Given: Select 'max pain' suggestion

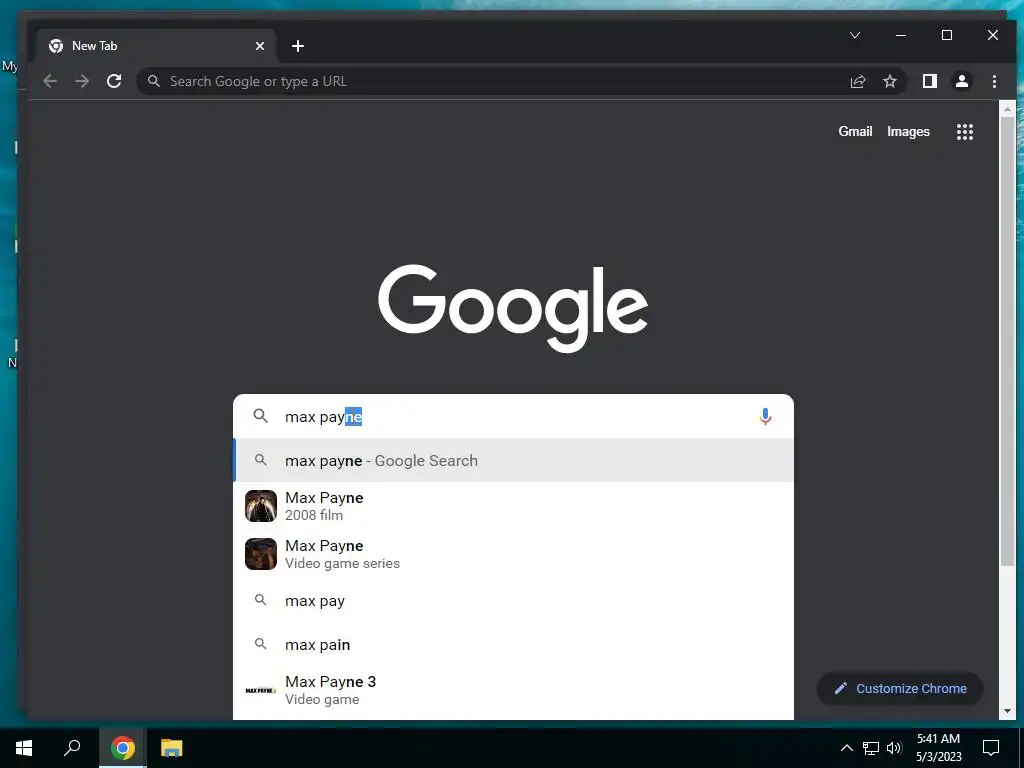Looking at the screenshot, I should pyautogui.click(x=513, y=645).
